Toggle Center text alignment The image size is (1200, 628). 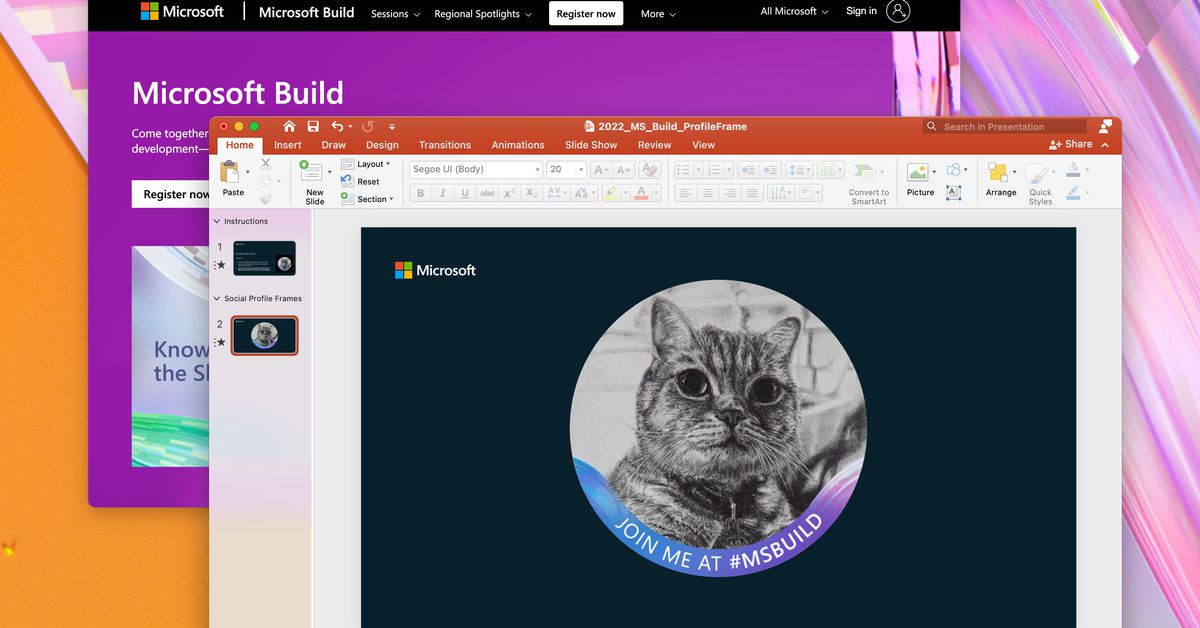coord(707,193)
